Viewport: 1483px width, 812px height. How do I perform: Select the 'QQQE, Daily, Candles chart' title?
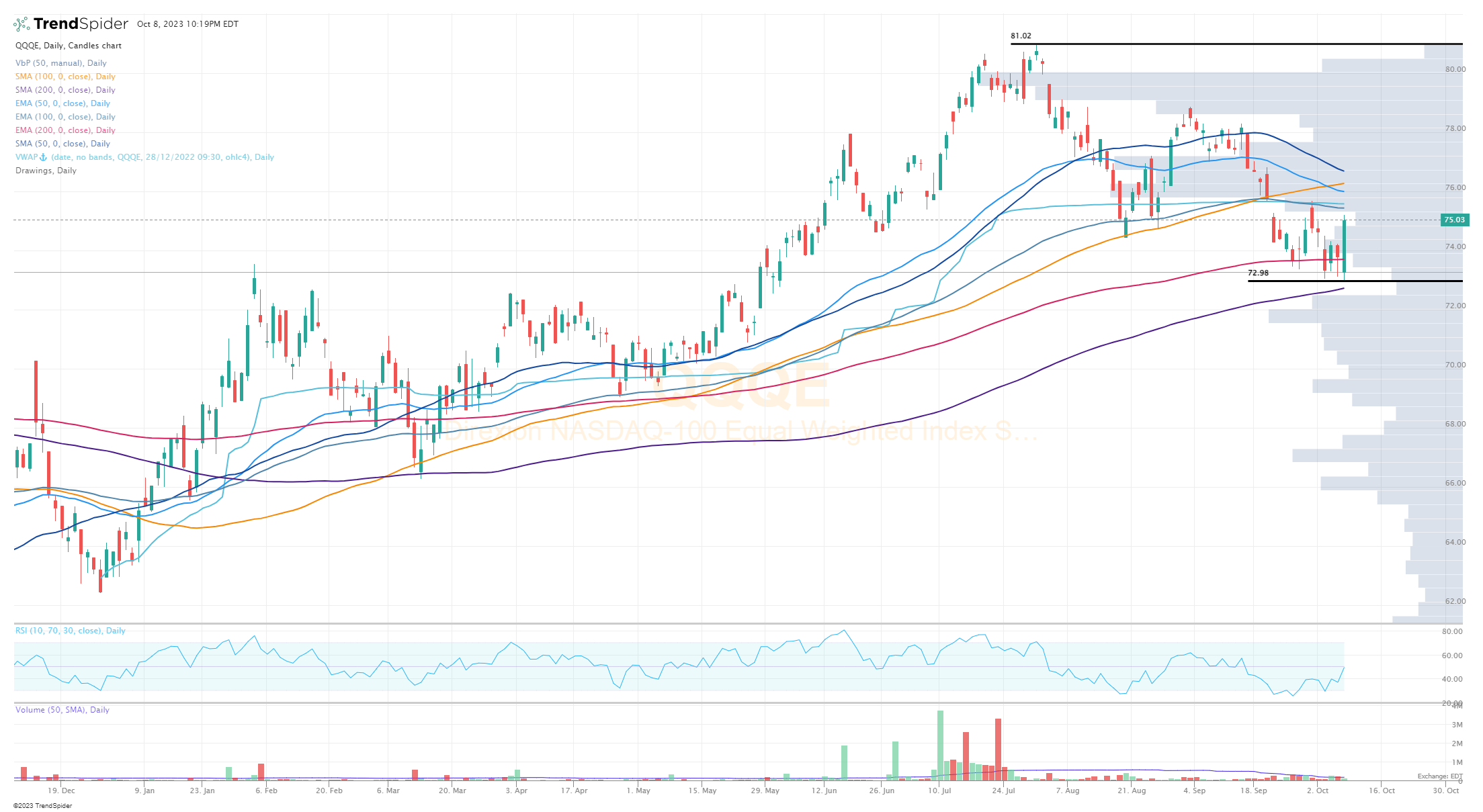coord(69,46)
